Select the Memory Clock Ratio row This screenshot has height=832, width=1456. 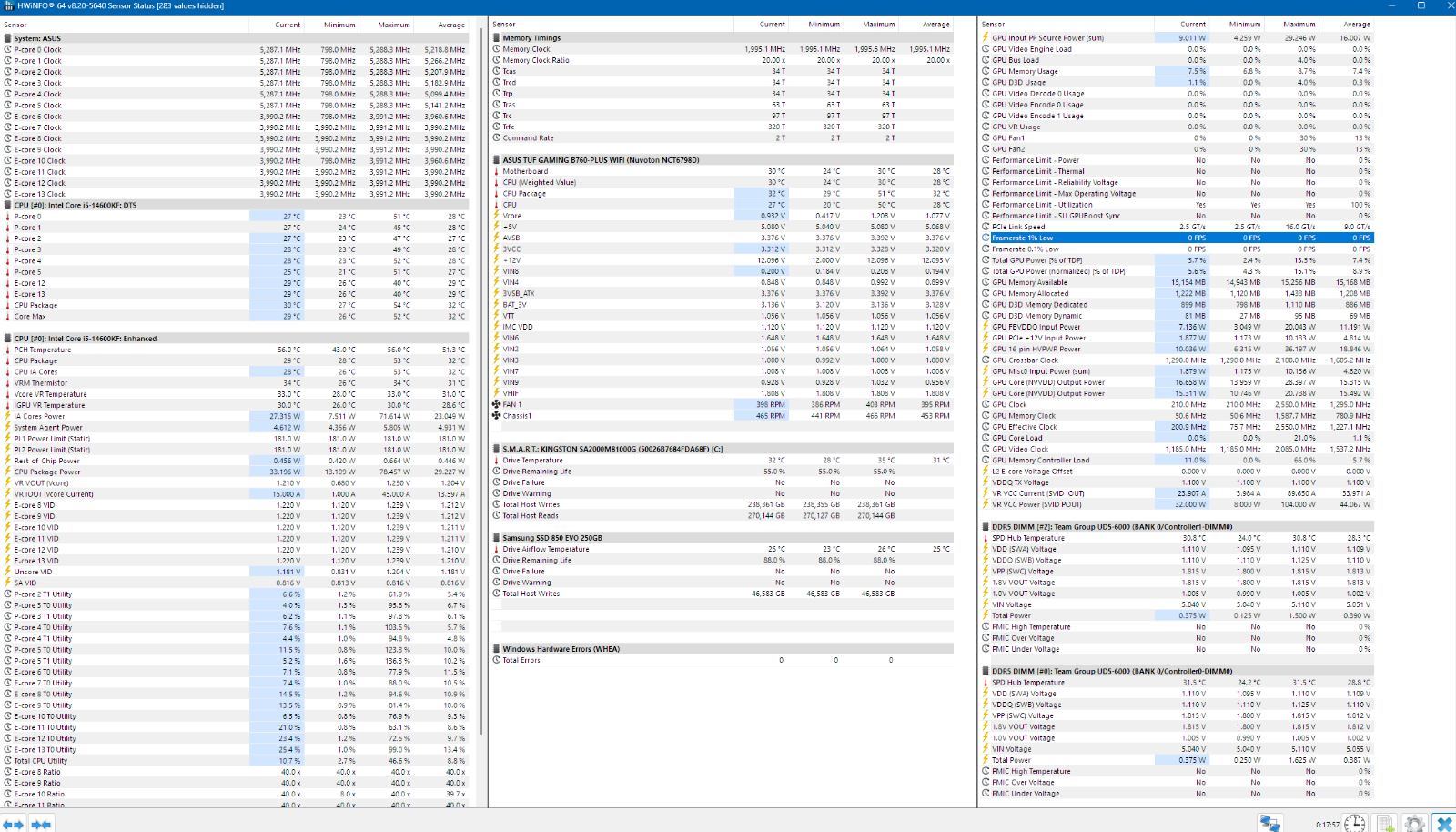tap(723, 60)
